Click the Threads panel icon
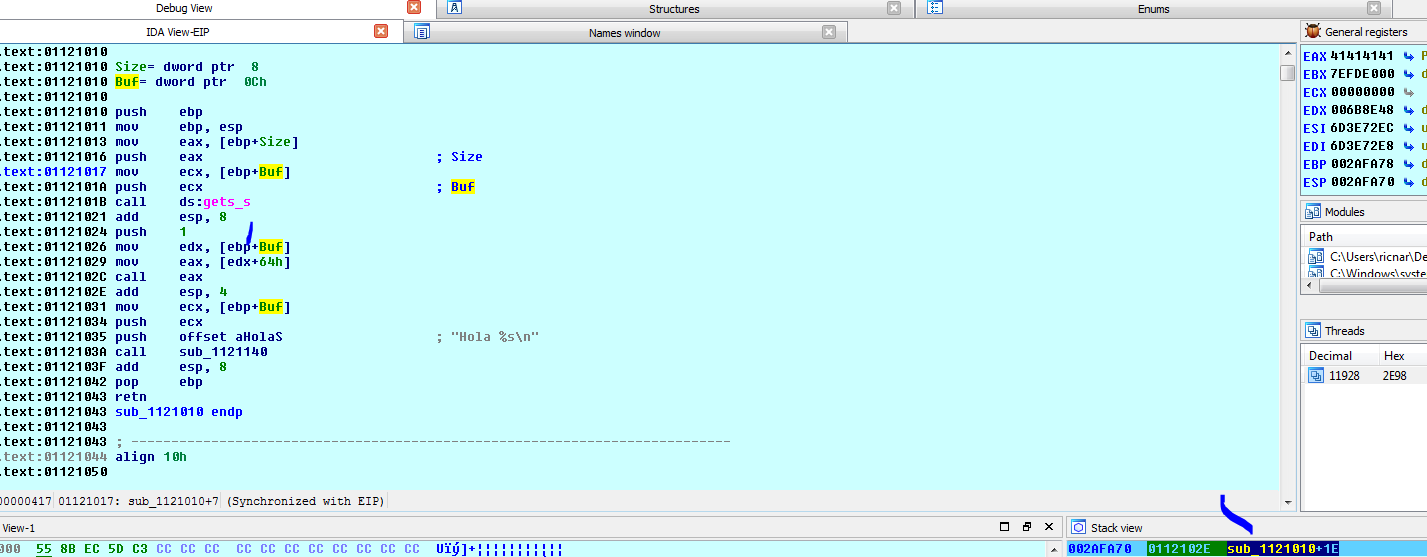The height and width of the screenshot is (557, 1427). click(x=1313, y=331)
